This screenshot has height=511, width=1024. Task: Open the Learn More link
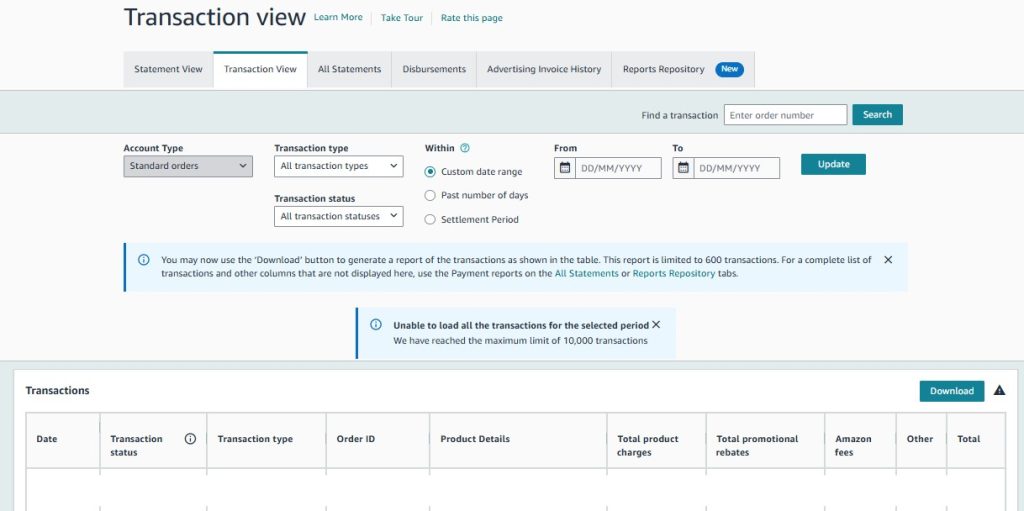click(x=338, y=18)
